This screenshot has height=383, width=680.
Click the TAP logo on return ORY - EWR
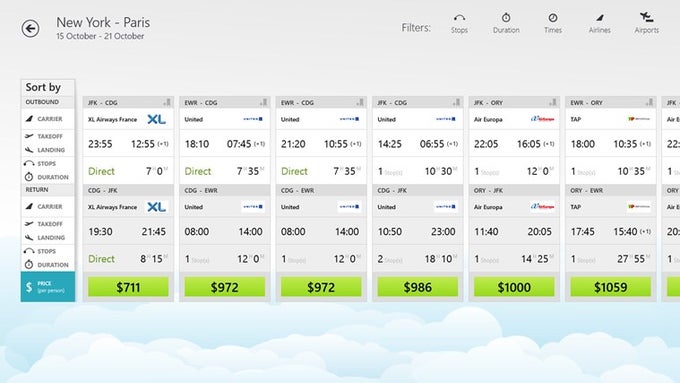coord(639,206)
